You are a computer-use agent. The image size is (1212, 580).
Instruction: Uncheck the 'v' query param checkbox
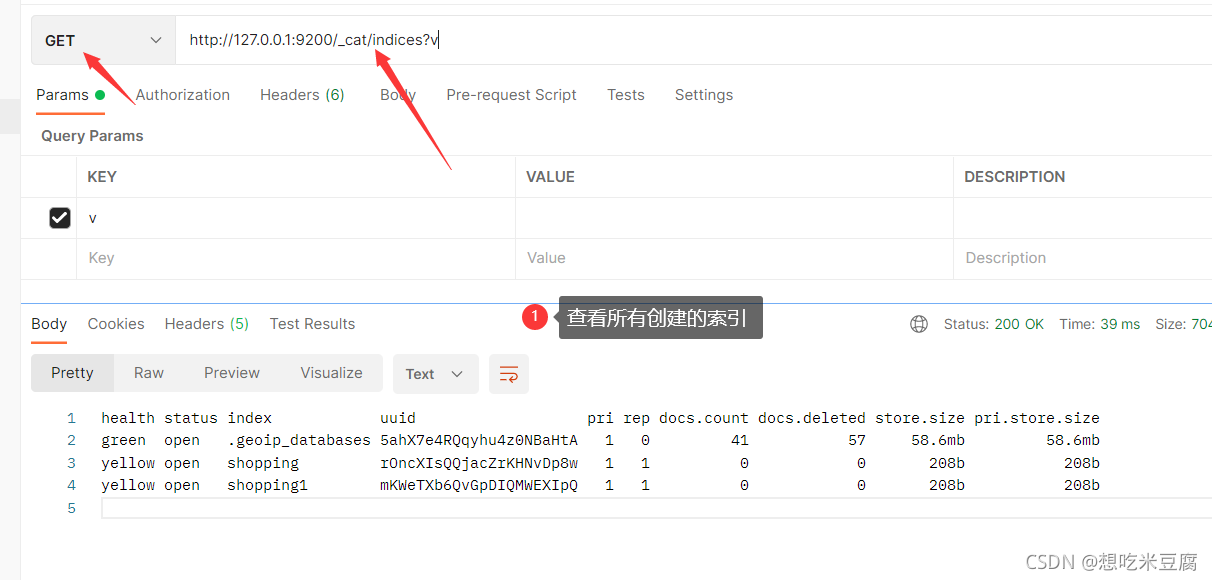(60, 218)
